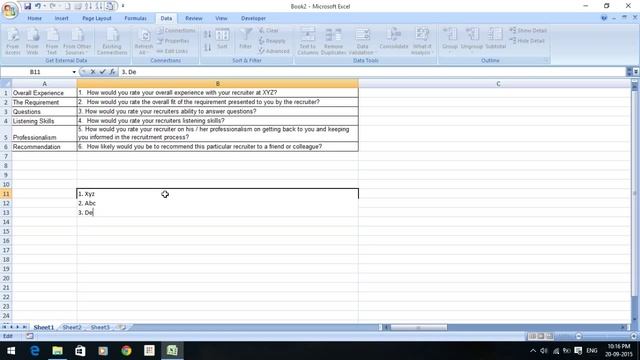The height and width of the screenshot is (360, 640).
Task: Click Hide Detail in Outline group
Action: click(527, 41)
